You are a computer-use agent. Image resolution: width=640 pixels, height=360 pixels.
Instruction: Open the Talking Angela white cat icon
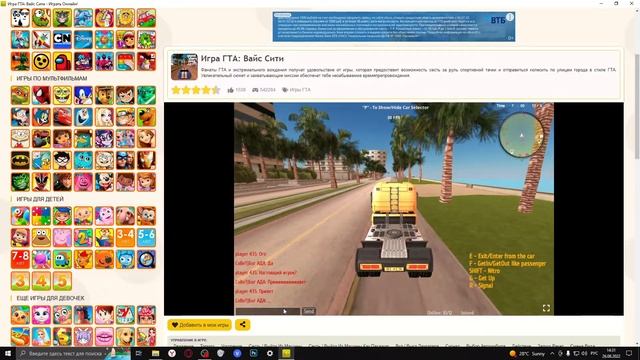[41, 315]
